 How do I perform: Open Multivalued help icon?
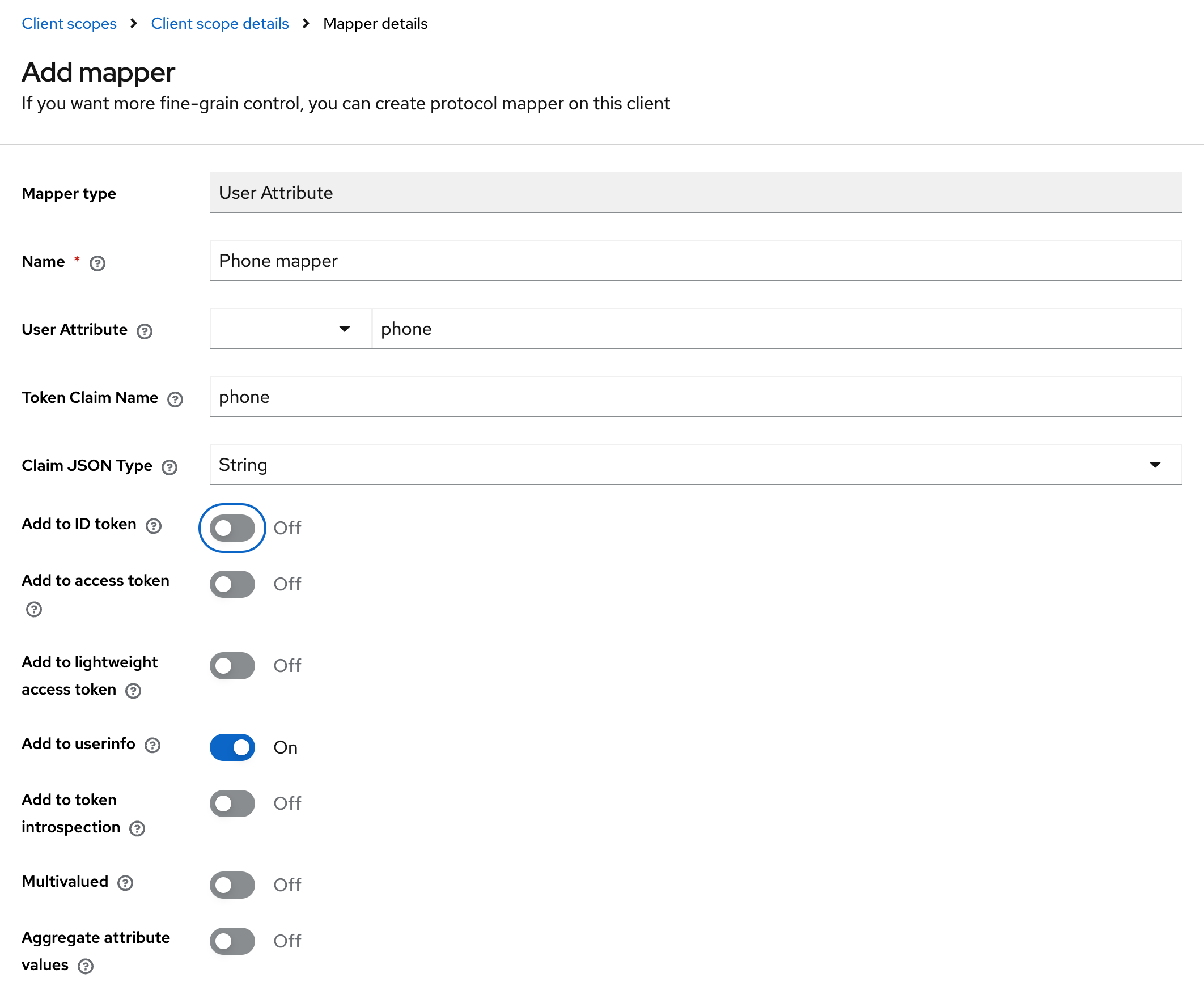125,883
